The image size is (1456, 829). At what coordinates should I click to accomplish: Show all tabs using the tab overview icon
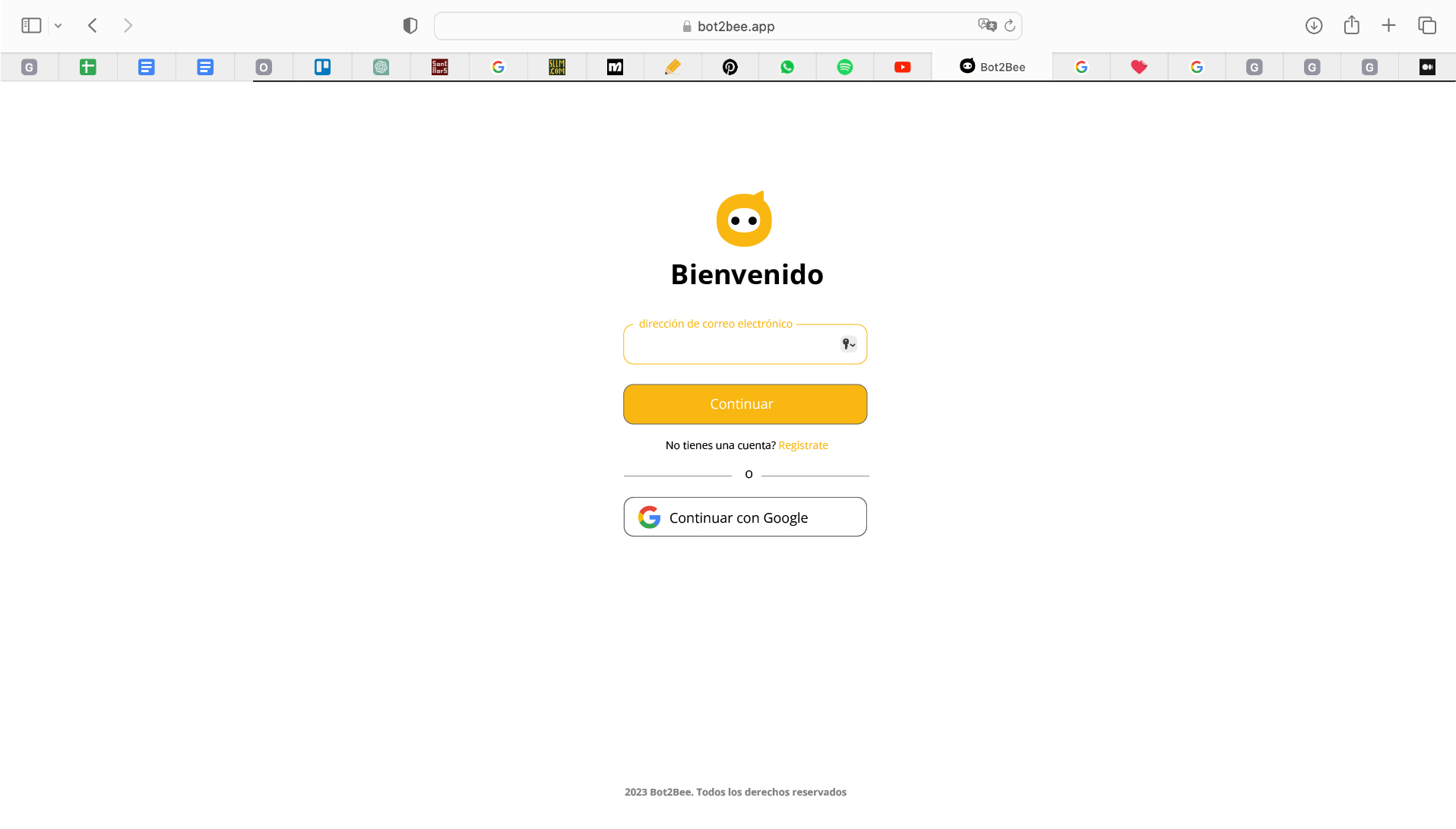(1426, 25)
